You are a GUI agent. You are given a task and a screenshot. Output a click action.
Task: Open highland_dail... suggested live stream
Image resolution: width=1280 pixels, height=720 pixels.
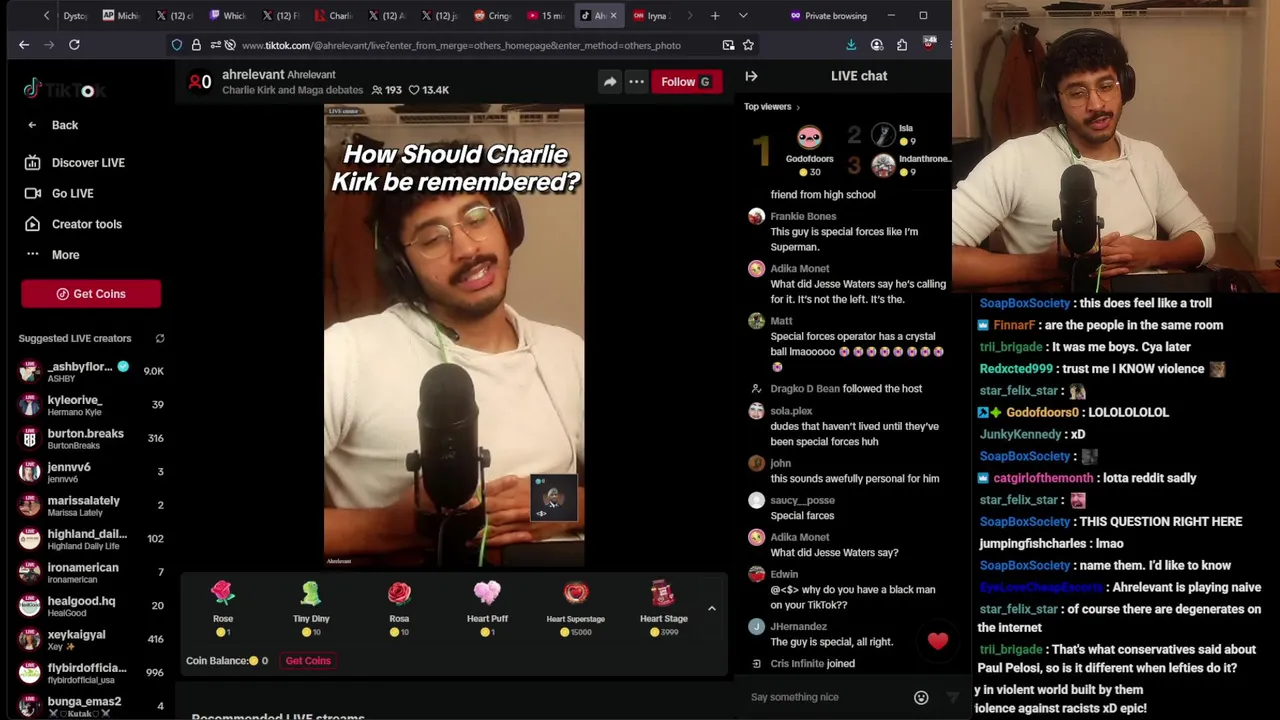click(x=91, y=539)
